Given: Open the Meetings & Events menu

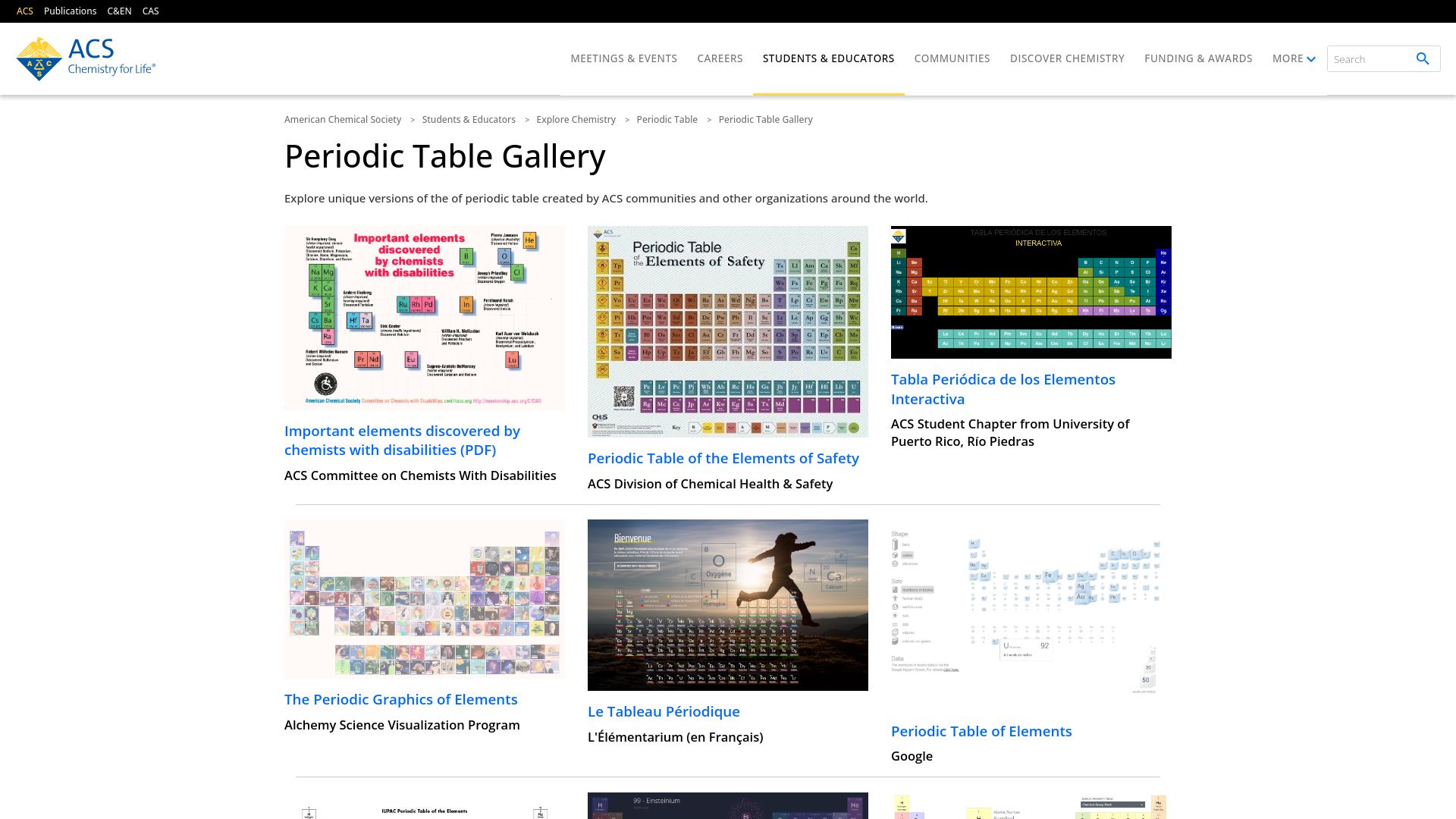Looking at the screenshot, I should [623, 58].
